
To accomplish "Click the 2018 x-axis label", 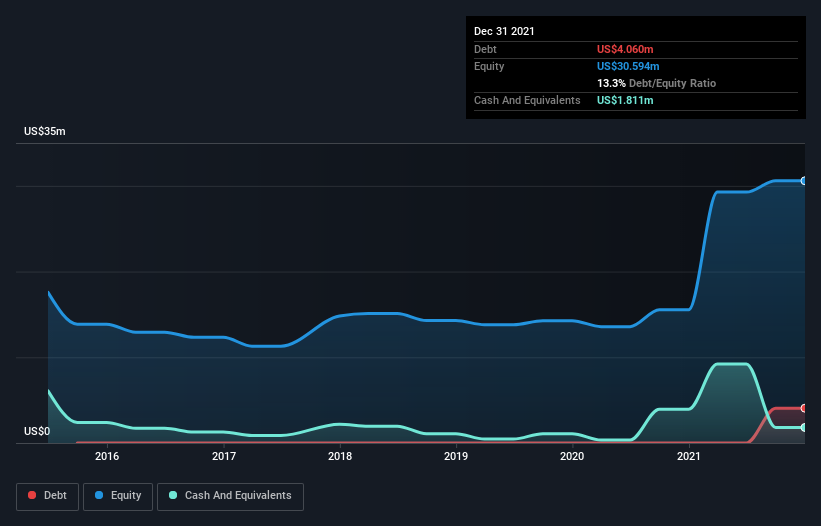I will click(x=340, y=456).
